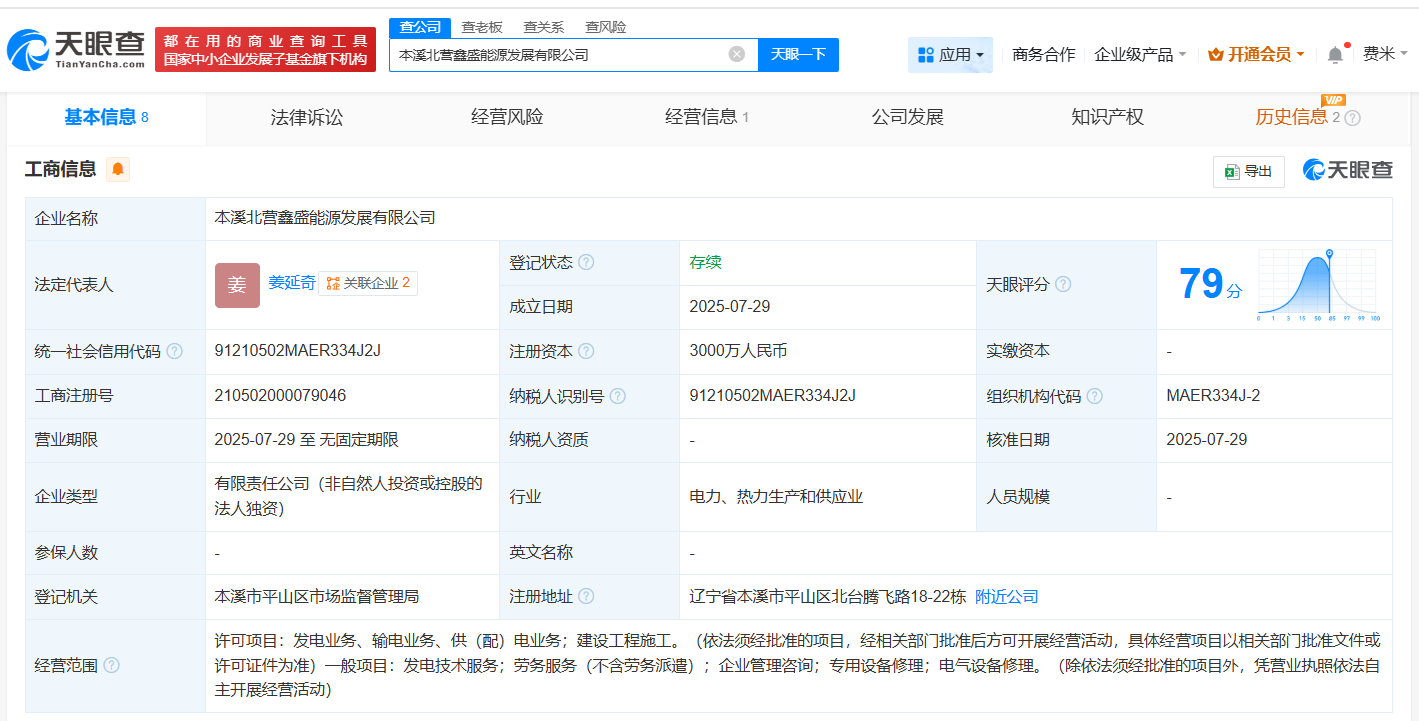Viewport: 1419px width, 721px height.
Task: Open the 附近公司 link
Action: click(1007, 597)
